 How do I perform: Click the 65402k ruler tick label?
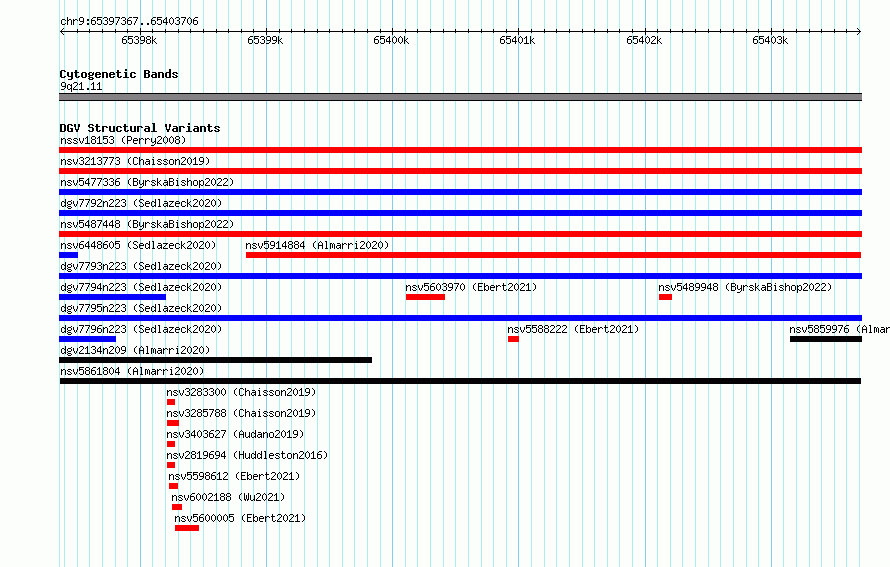pyautogui.click(x=644, y=40)
